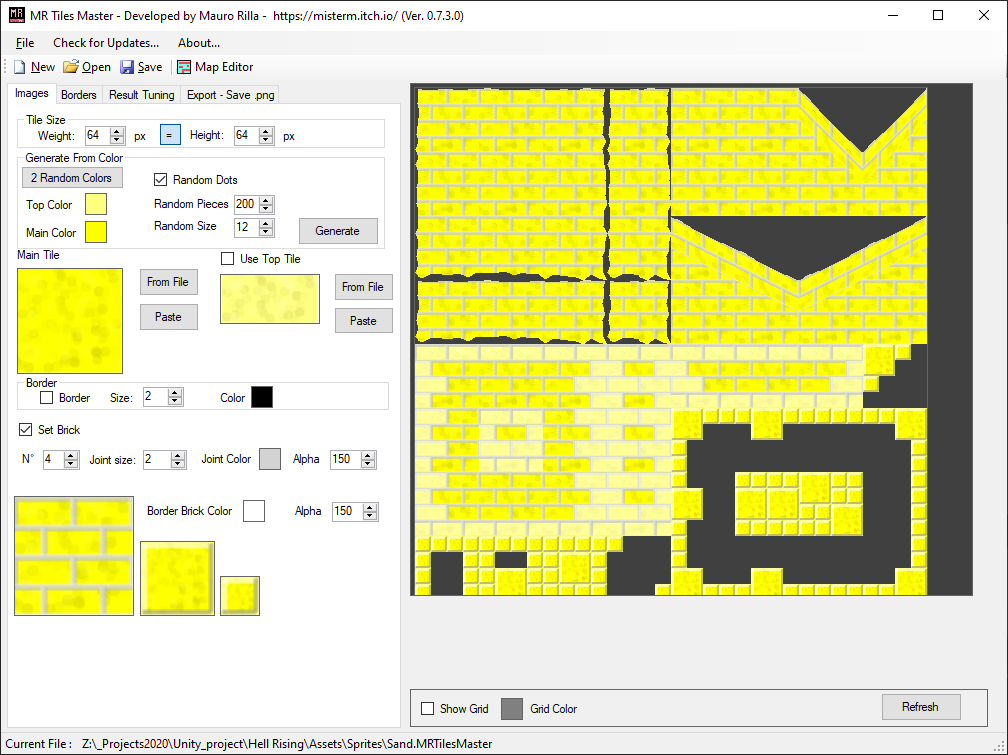The width and height of the screenshot is (1008, 755).
Task: Click the medium bordered tile preview
Action: (x=177, y=578)
